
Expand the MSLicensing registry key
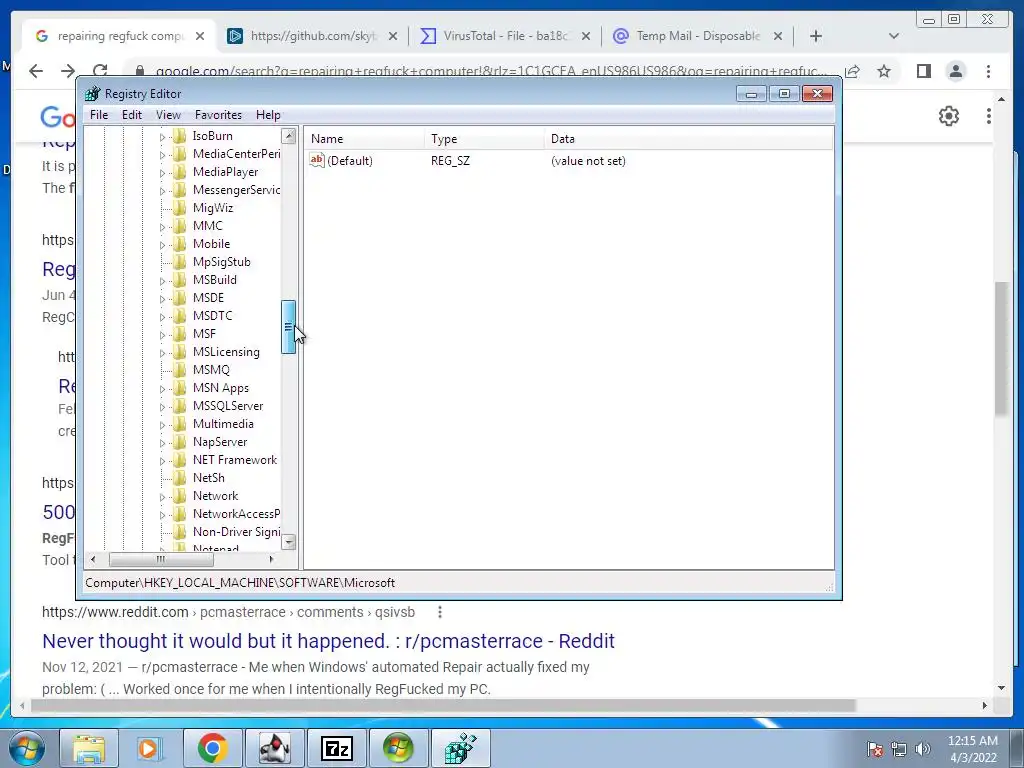(x=162, y=353)
